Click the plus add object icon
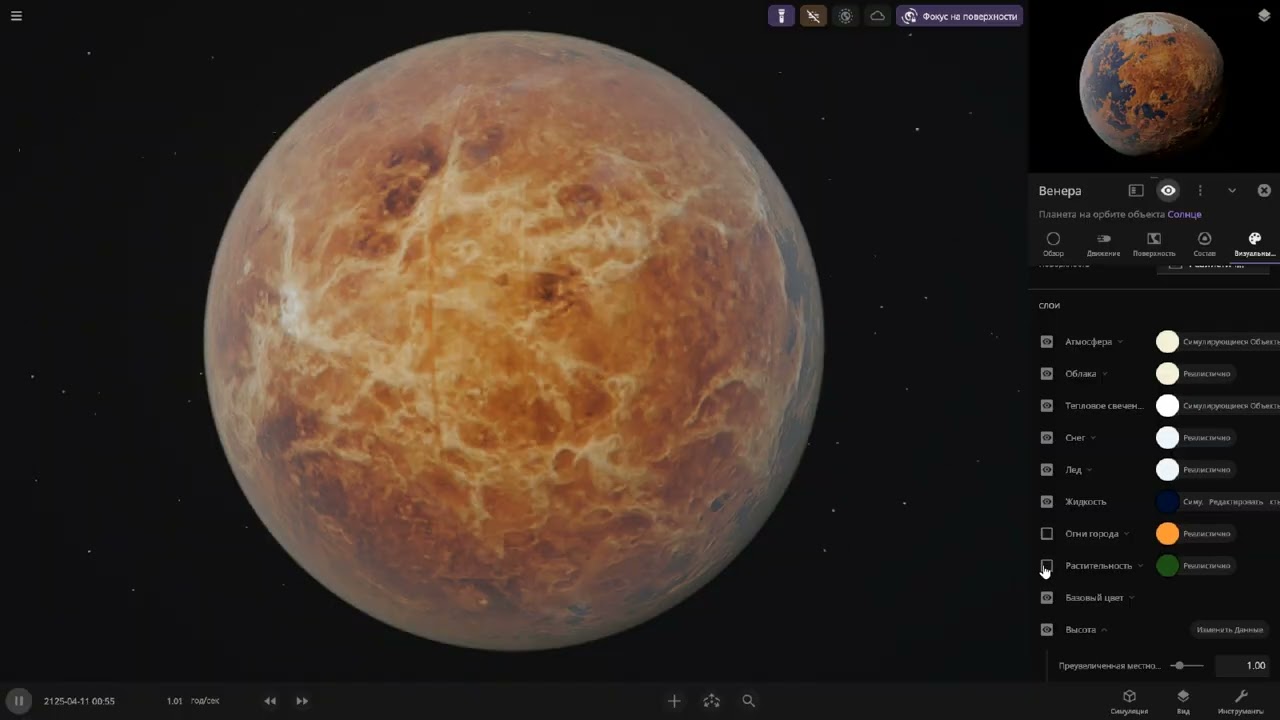 click(x=674, y=701)
